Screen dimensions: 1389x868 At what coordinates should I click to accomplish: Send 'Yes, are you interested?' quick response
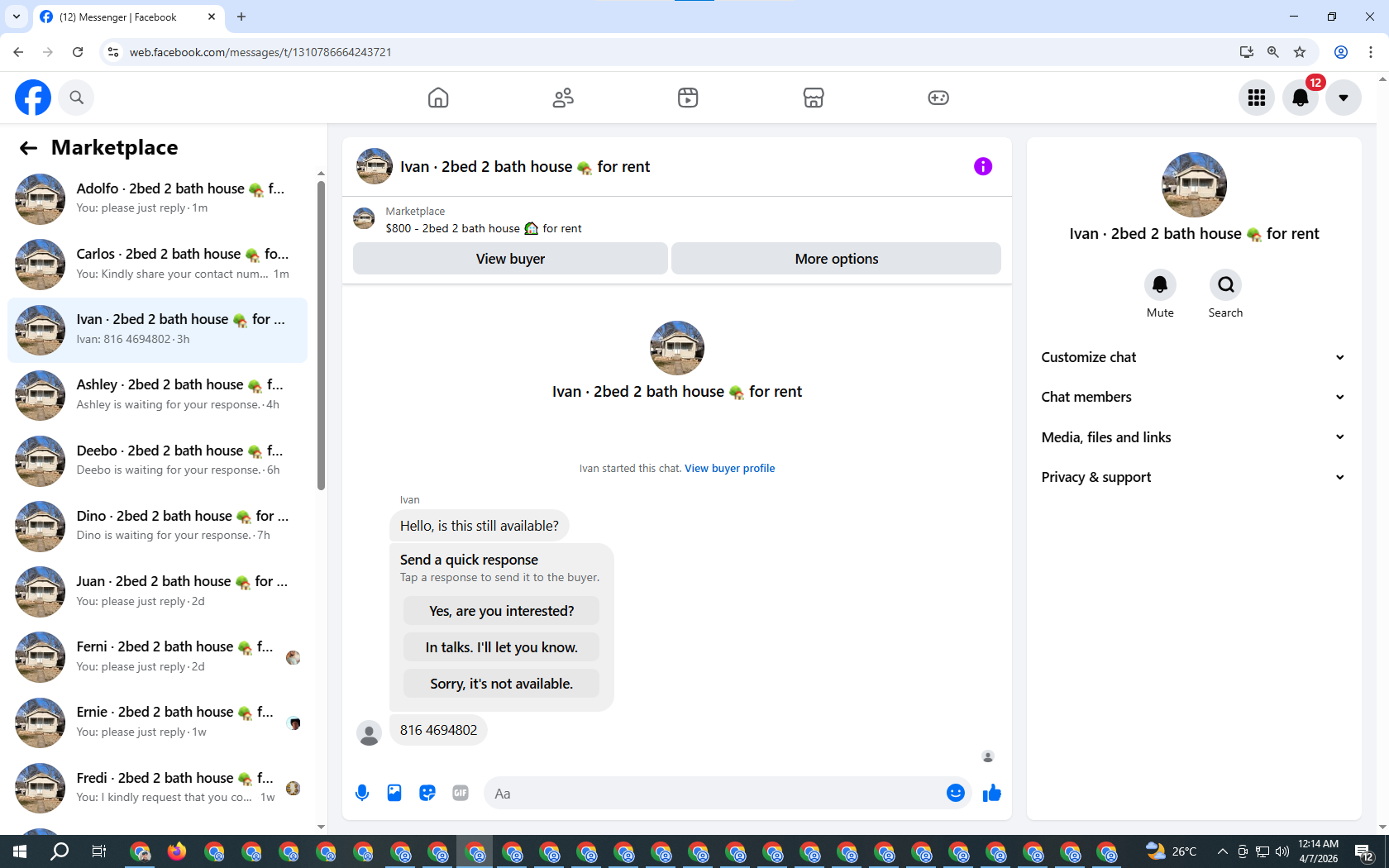point(501,611)
